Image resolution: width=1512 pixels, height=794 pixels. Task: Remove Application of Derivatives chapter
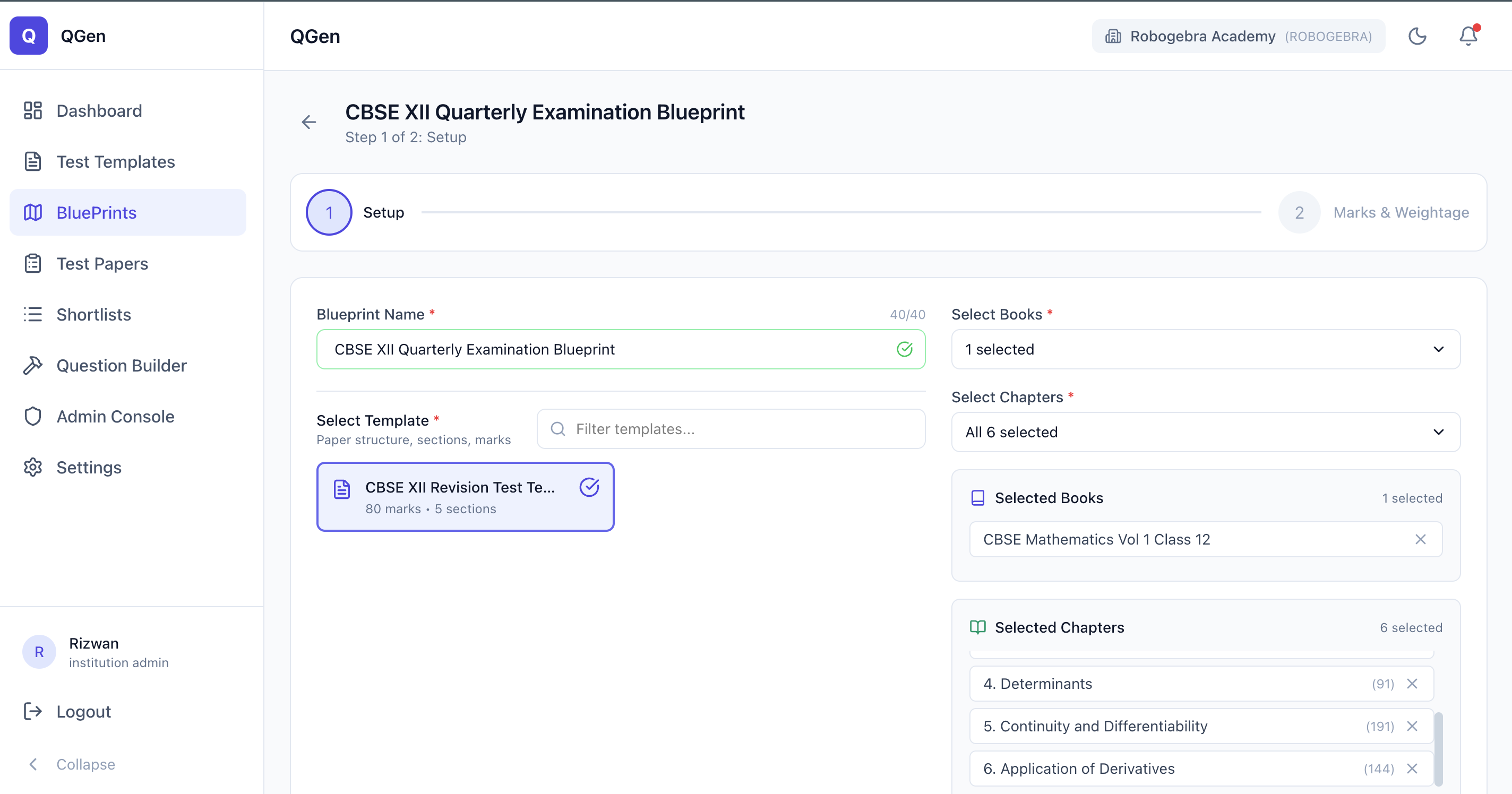(x=1412, y=768)
